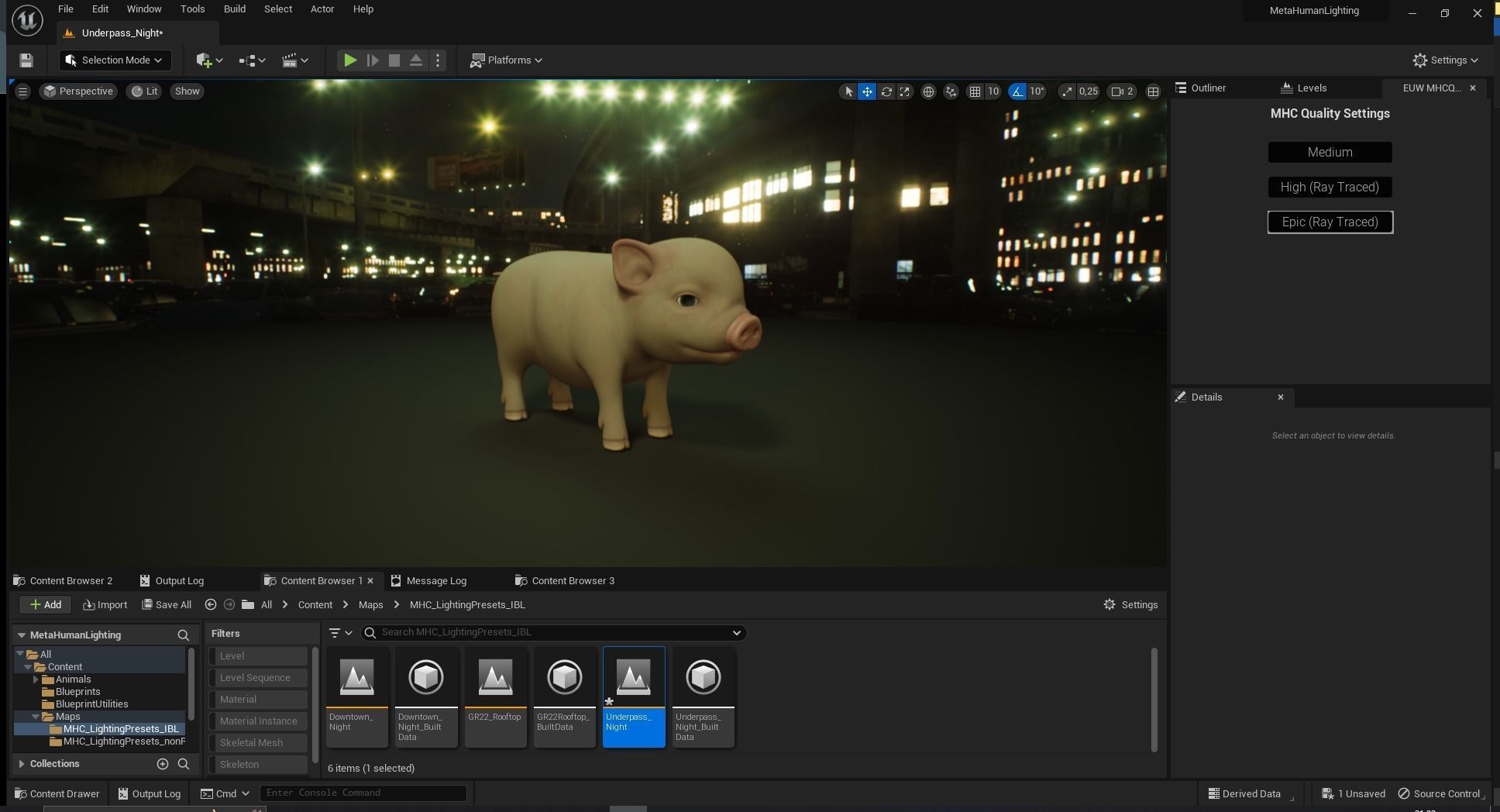Switch to the Outliner tab

coord(1208,88)
